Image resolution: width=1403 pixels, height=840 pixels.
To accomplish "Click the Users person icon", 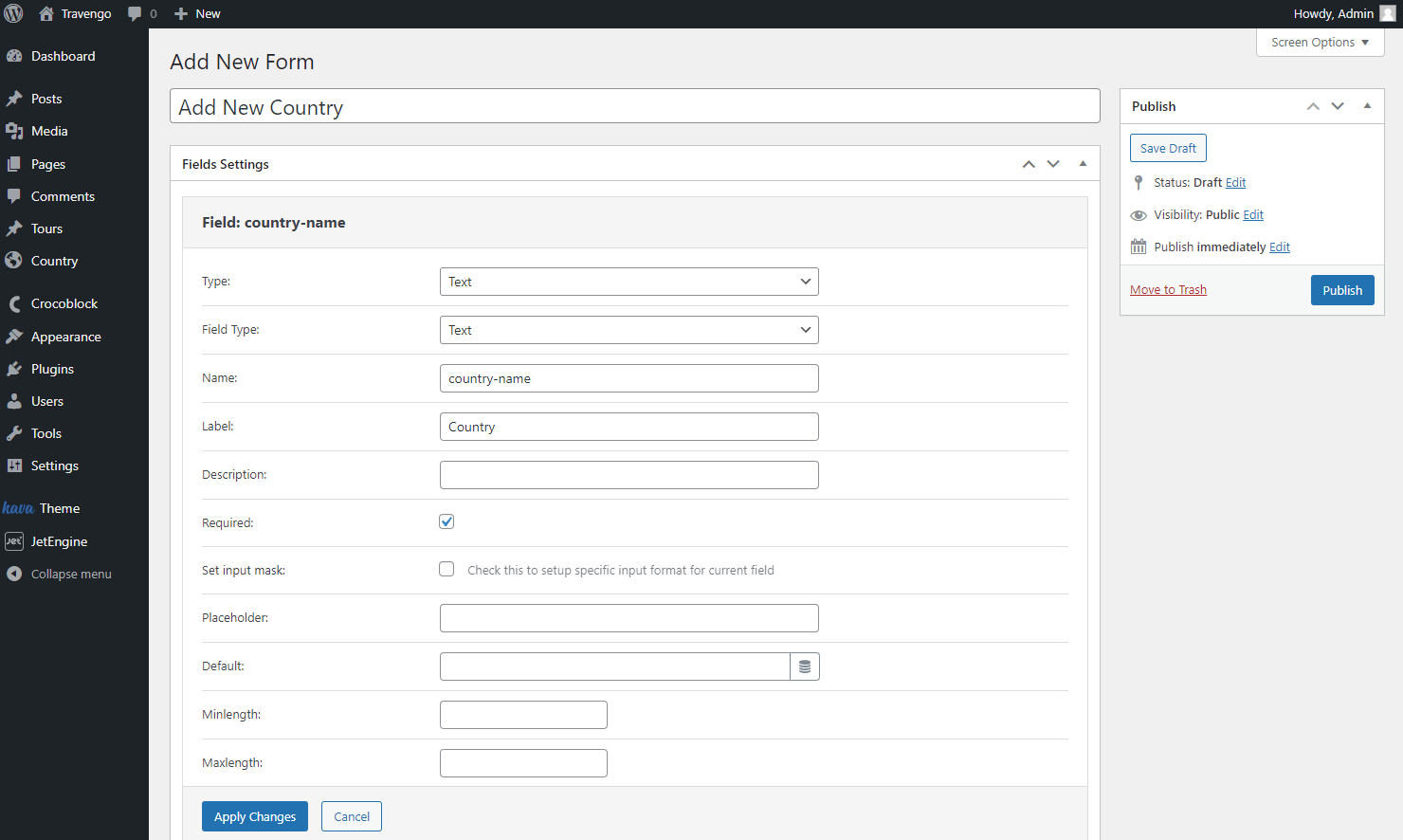I will coord(14,401).
